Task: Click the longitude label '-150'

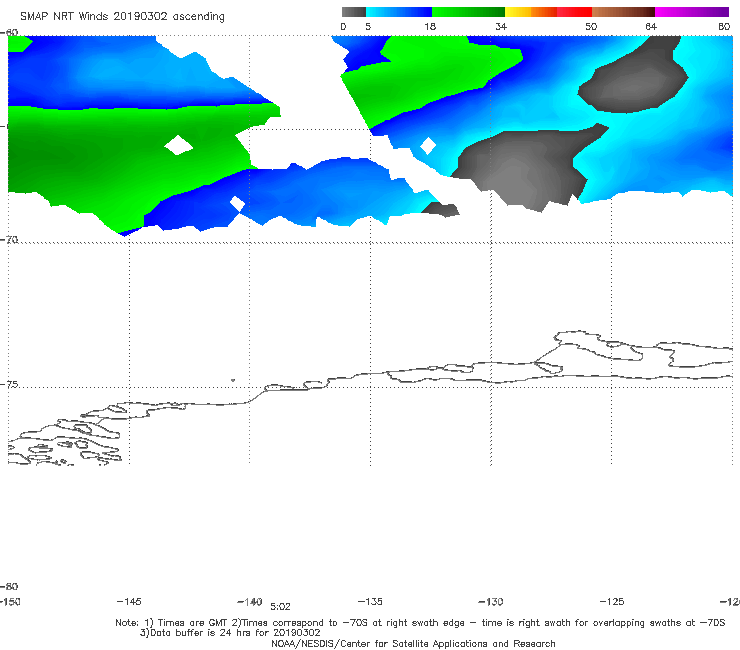Action: click(10, 601)
